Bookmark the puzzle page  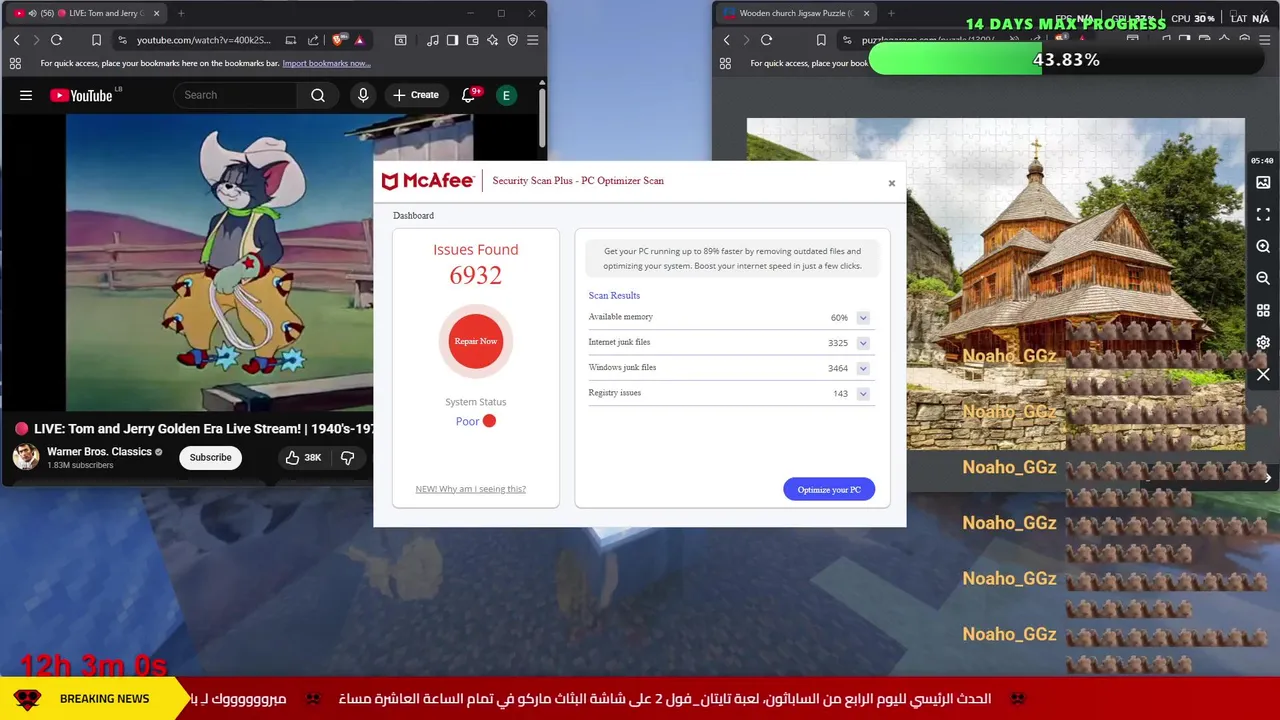click(821, 40)
